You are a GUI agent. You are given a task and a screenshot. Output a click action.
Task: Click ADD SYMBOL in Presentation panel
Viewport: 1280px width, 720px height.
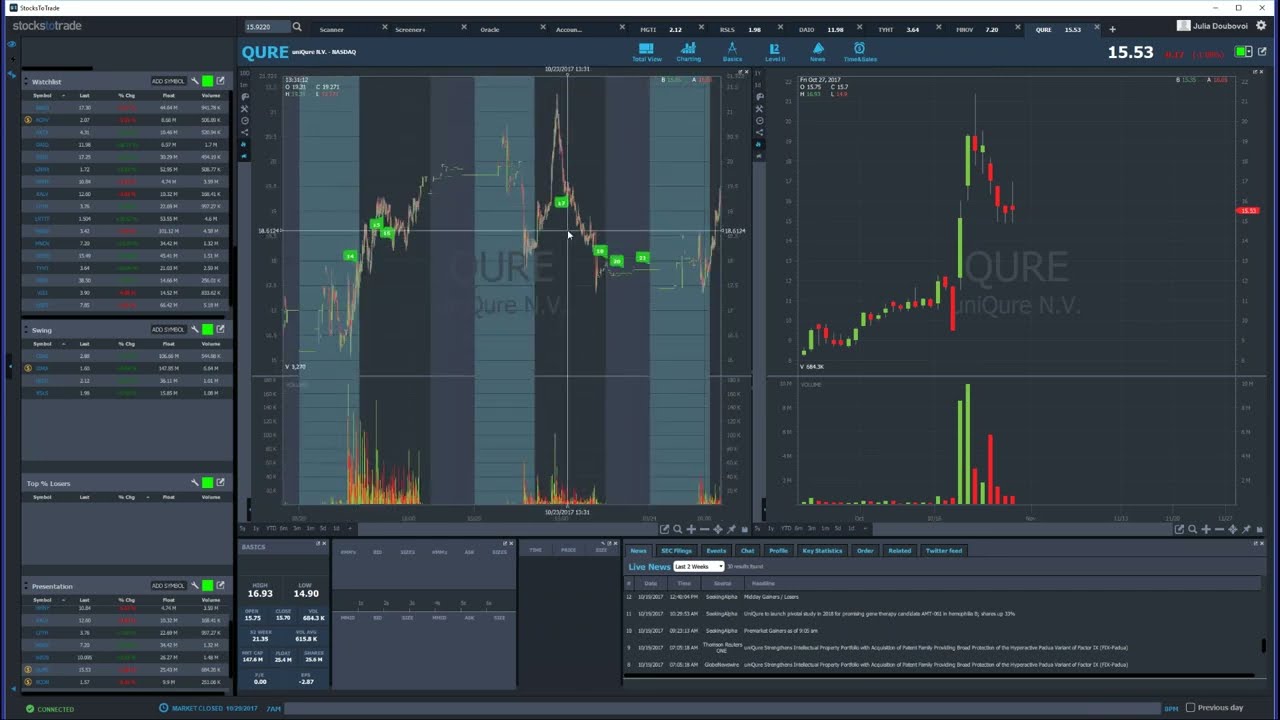coord(168,586)
